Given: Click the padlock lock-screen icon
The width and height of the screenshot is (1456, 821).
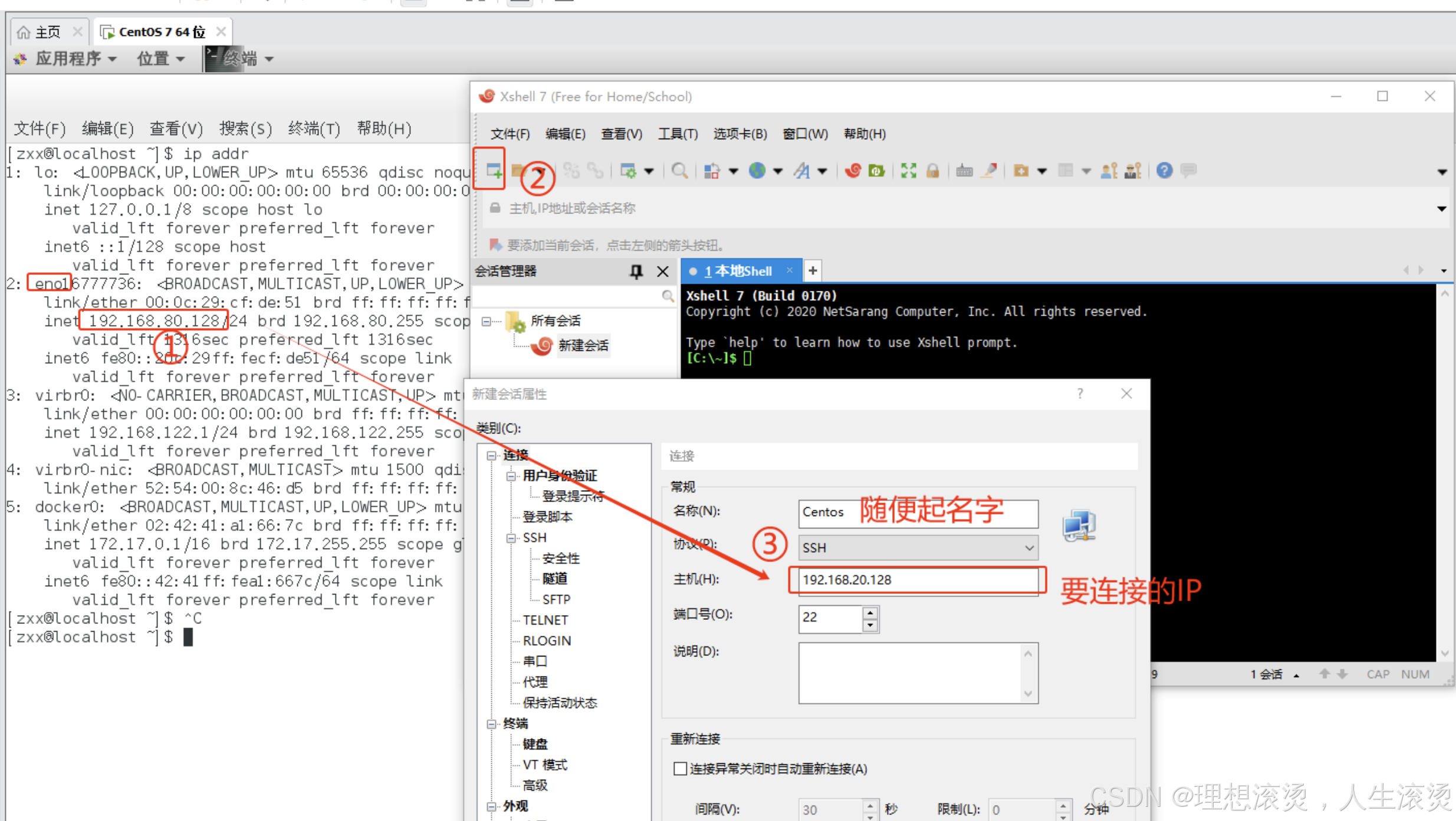Looking at the screenshot, I should (932, 171).
